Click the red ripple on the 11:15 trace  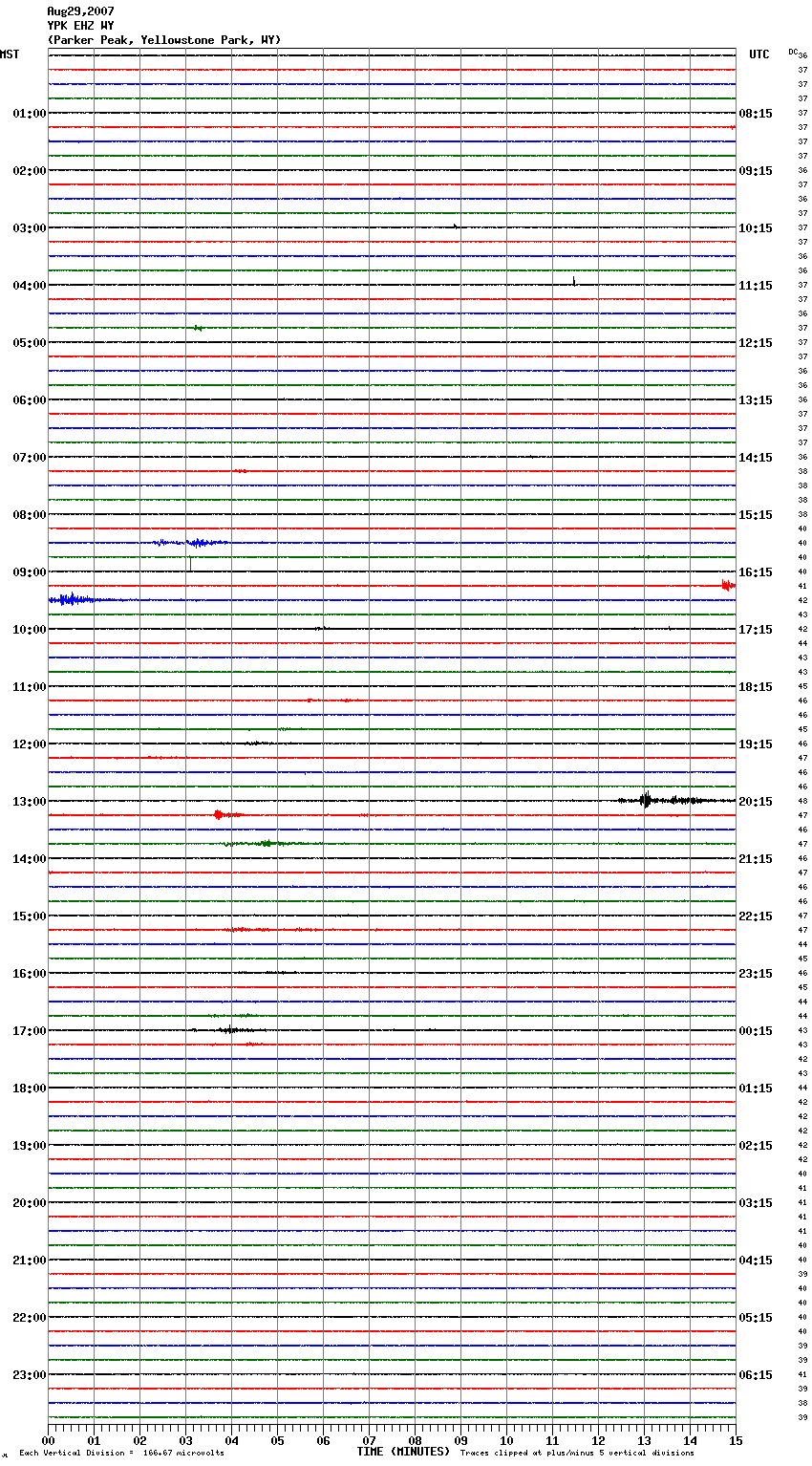[x=332, y=701]
